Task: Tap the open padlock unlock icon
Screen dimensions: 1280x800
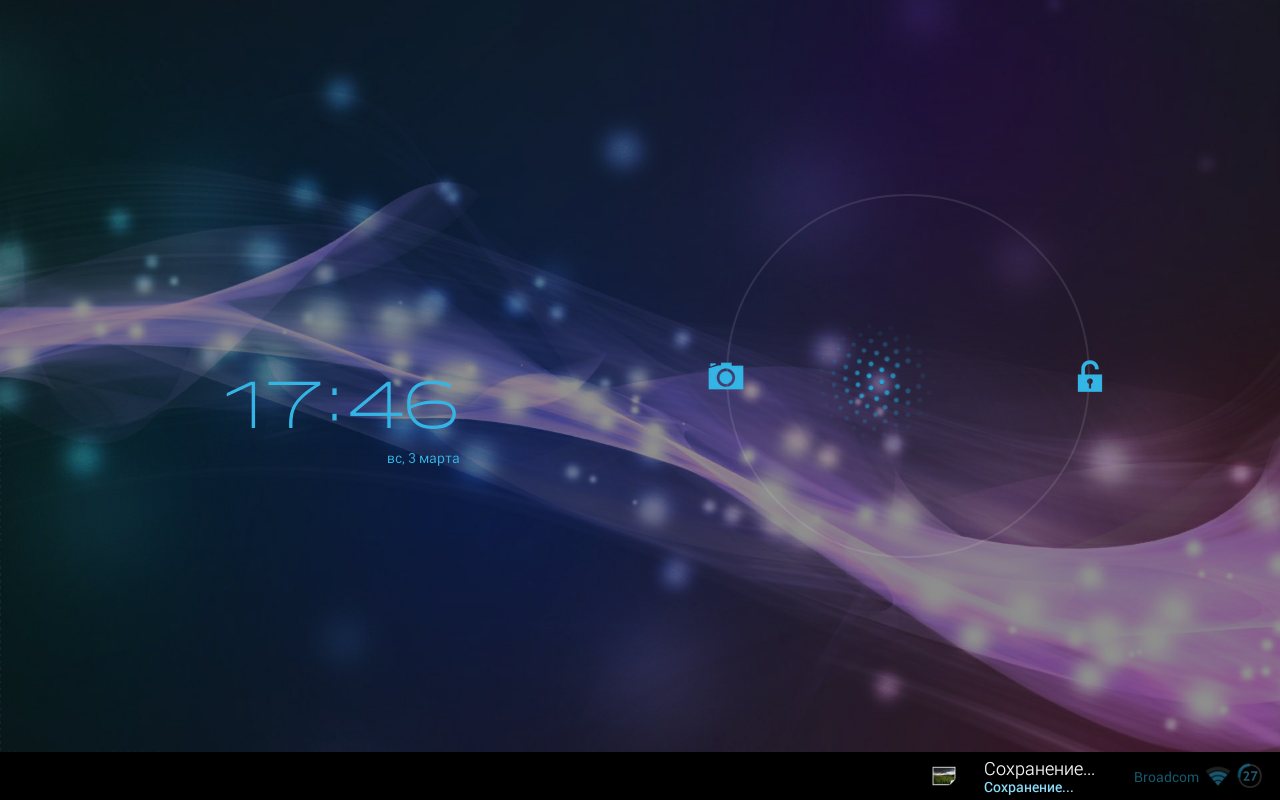Action: click(x=1089, y=377)
